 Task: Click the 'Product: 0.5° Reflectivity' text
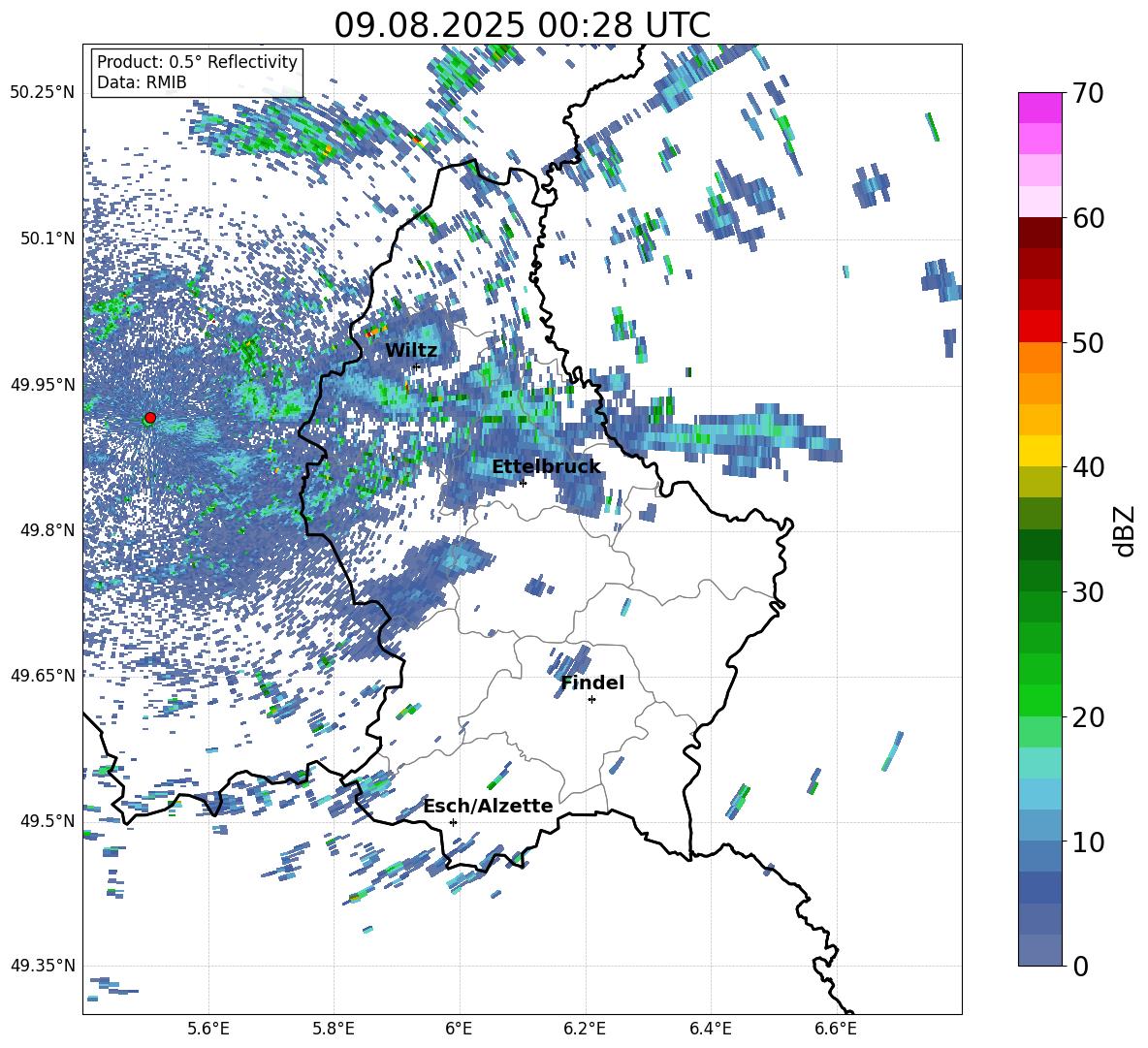pyautogui.click(x=197, y=61)
